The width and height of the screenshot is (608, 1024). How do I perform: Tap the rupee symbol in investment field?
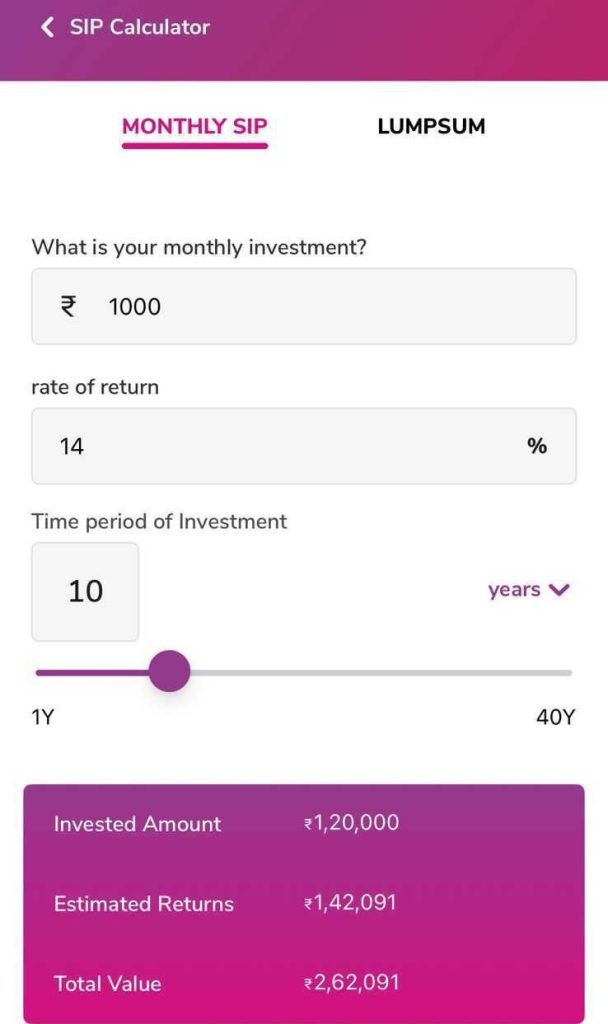[68, 306]
